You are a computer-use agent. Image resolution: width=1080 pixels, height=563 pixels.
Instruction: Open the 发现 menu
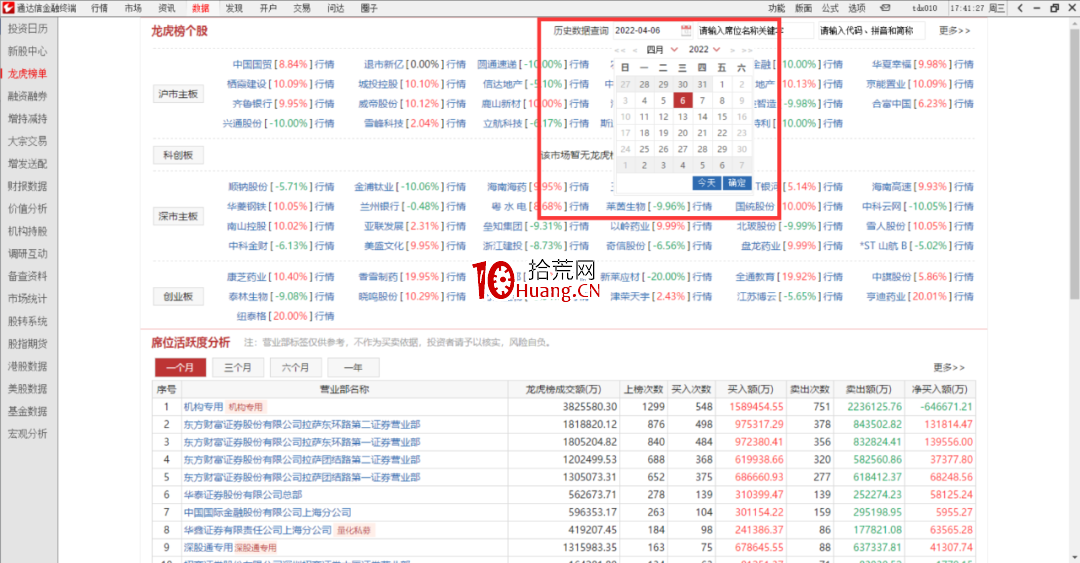tap(234, 8)
